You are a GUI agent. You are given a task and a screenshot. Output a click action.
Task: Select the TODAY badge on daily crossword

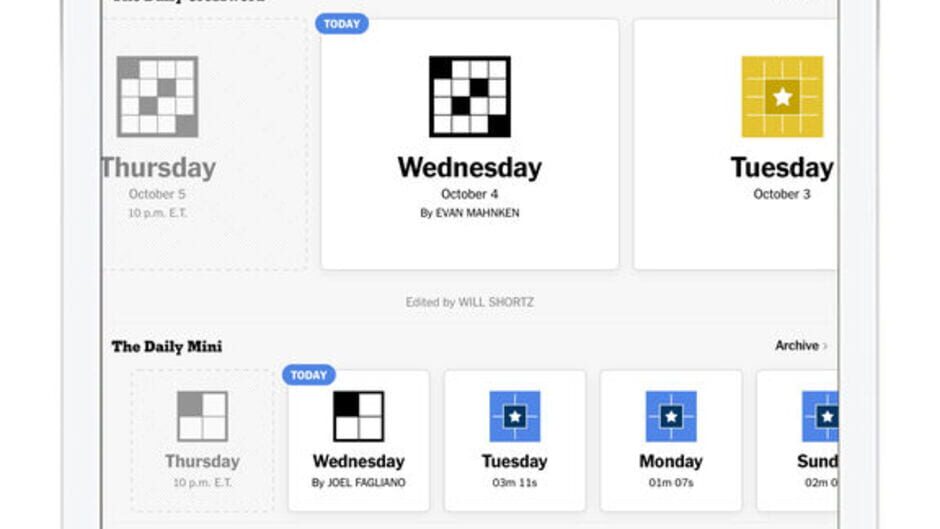tap(342, 24)
